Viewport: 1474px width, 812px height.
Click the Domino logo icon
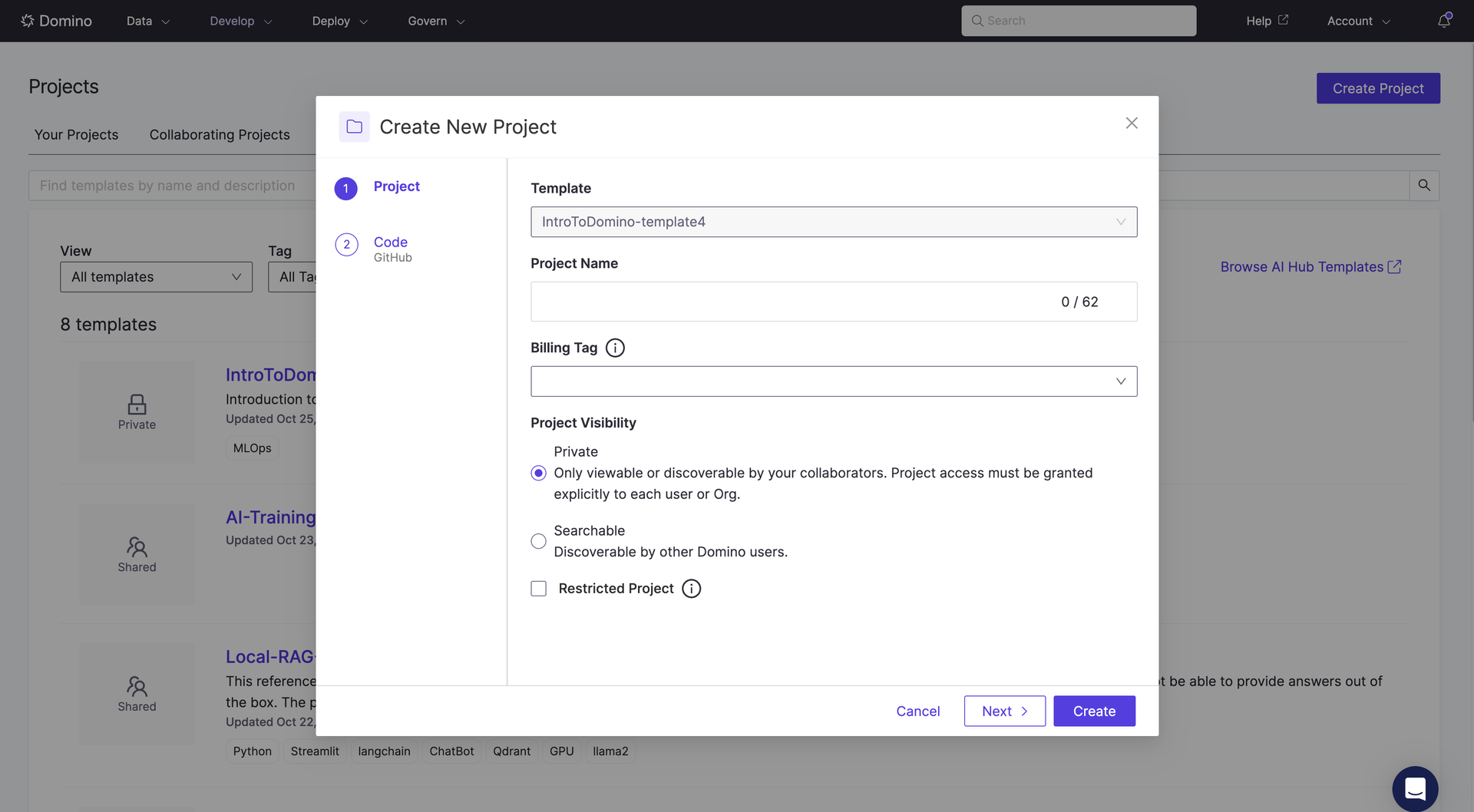[x=28, y=21]
